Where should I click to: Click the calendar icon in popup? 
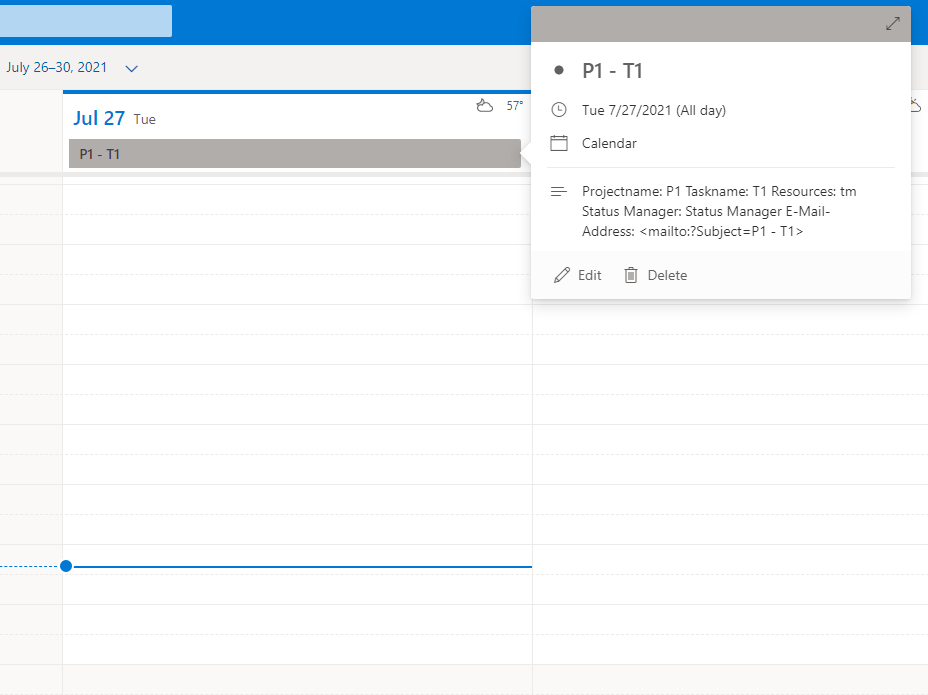click(559, 143)
